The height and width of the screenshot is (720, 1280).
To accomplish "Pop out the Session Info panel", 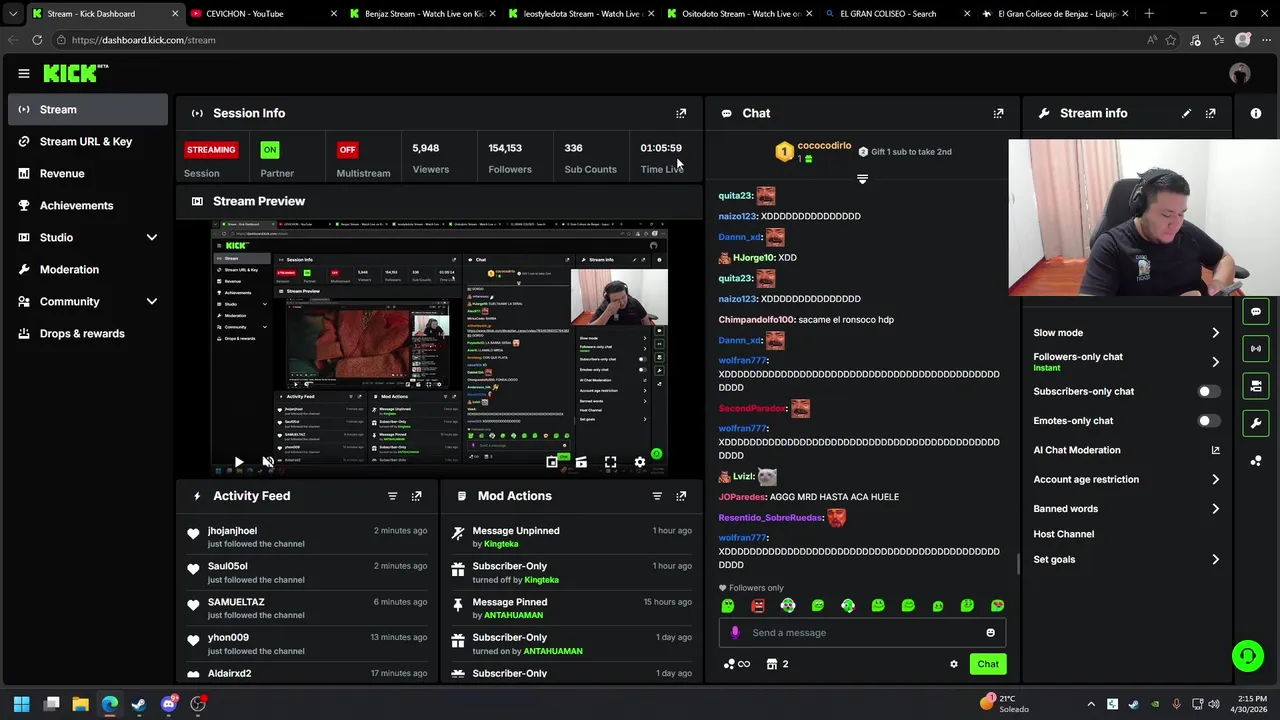I will tap(681, 113).
